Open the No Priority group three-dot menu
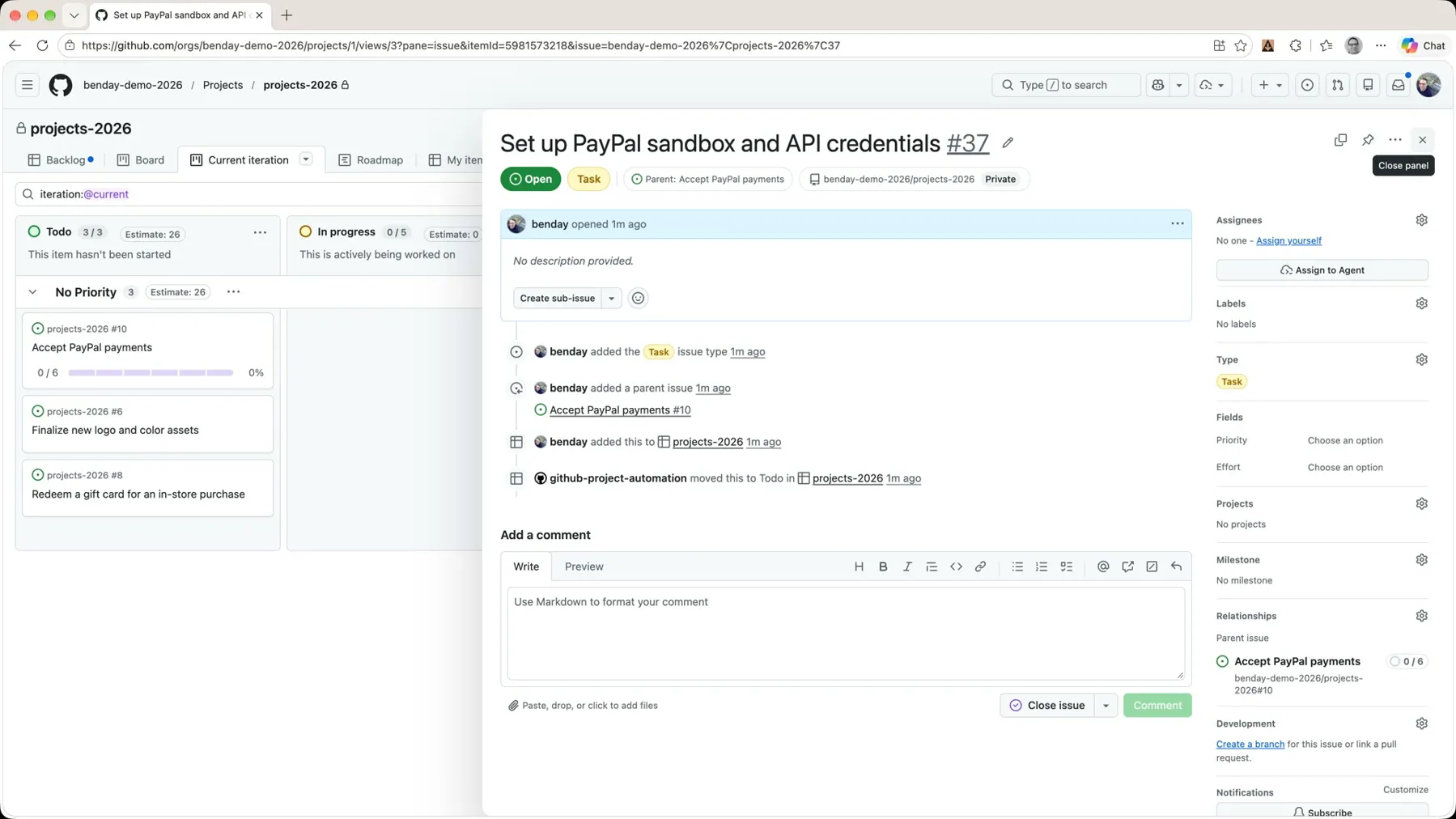 (x=233, y=292)
